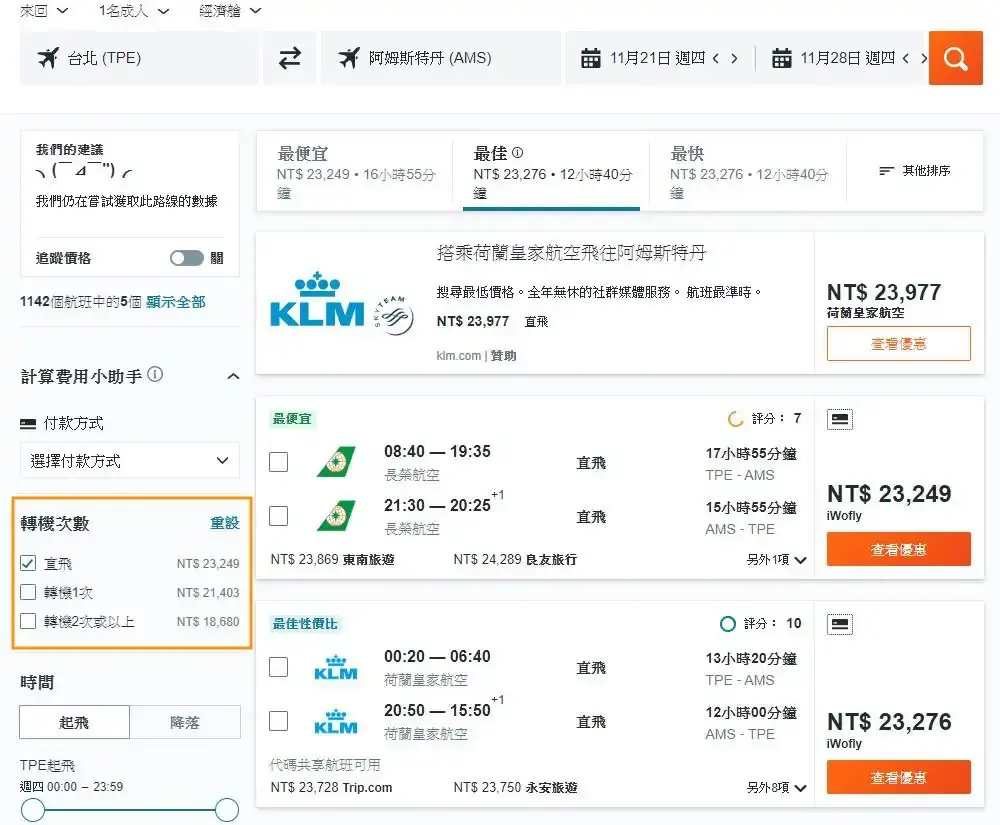Viewport: 1000px width, 825px height.
Task: Select the 20:50 — 15:50 KLM flight checkbox
Action: [279, 722]
